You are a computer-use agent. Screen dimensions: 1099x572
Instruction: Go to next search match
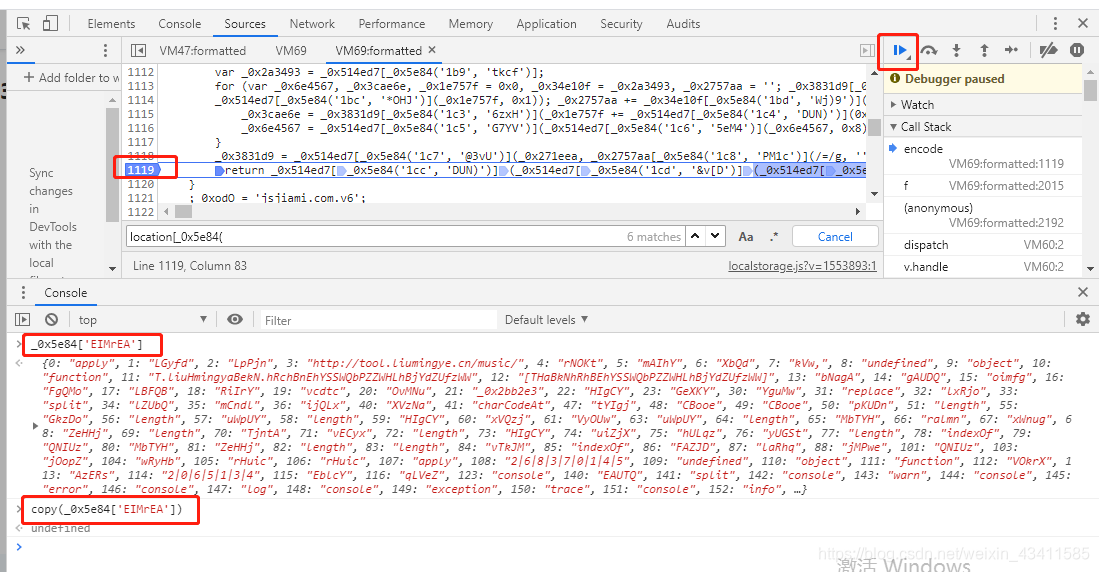tap(714, 236)
